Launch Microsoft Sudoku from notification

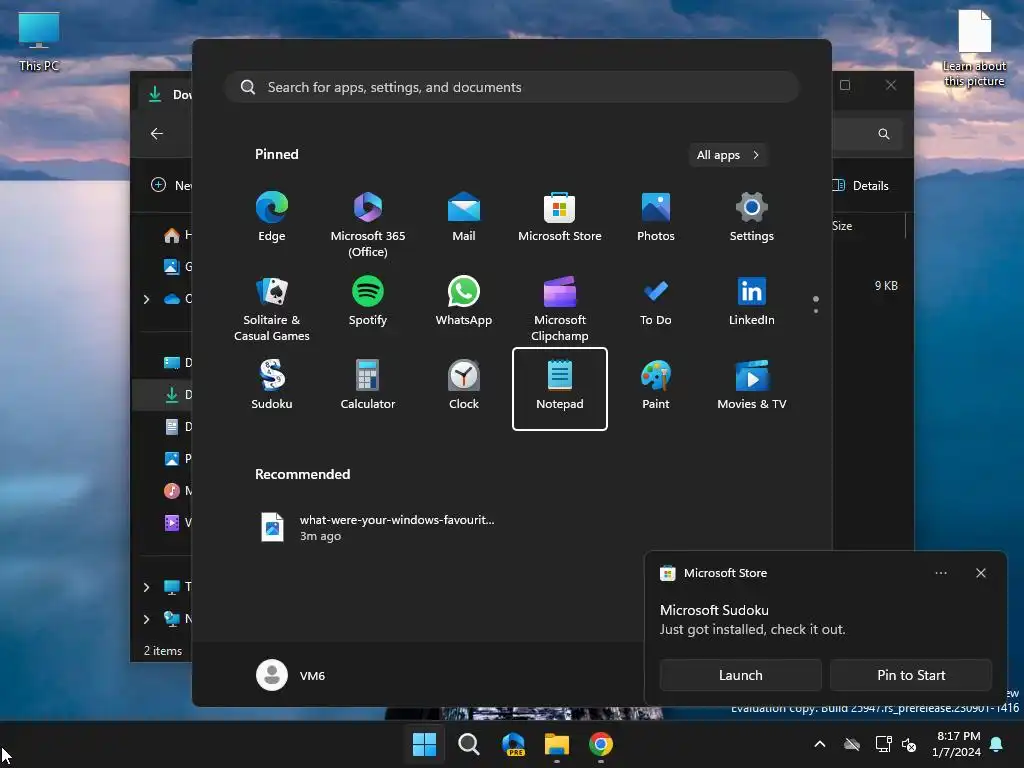pos(740,675)
